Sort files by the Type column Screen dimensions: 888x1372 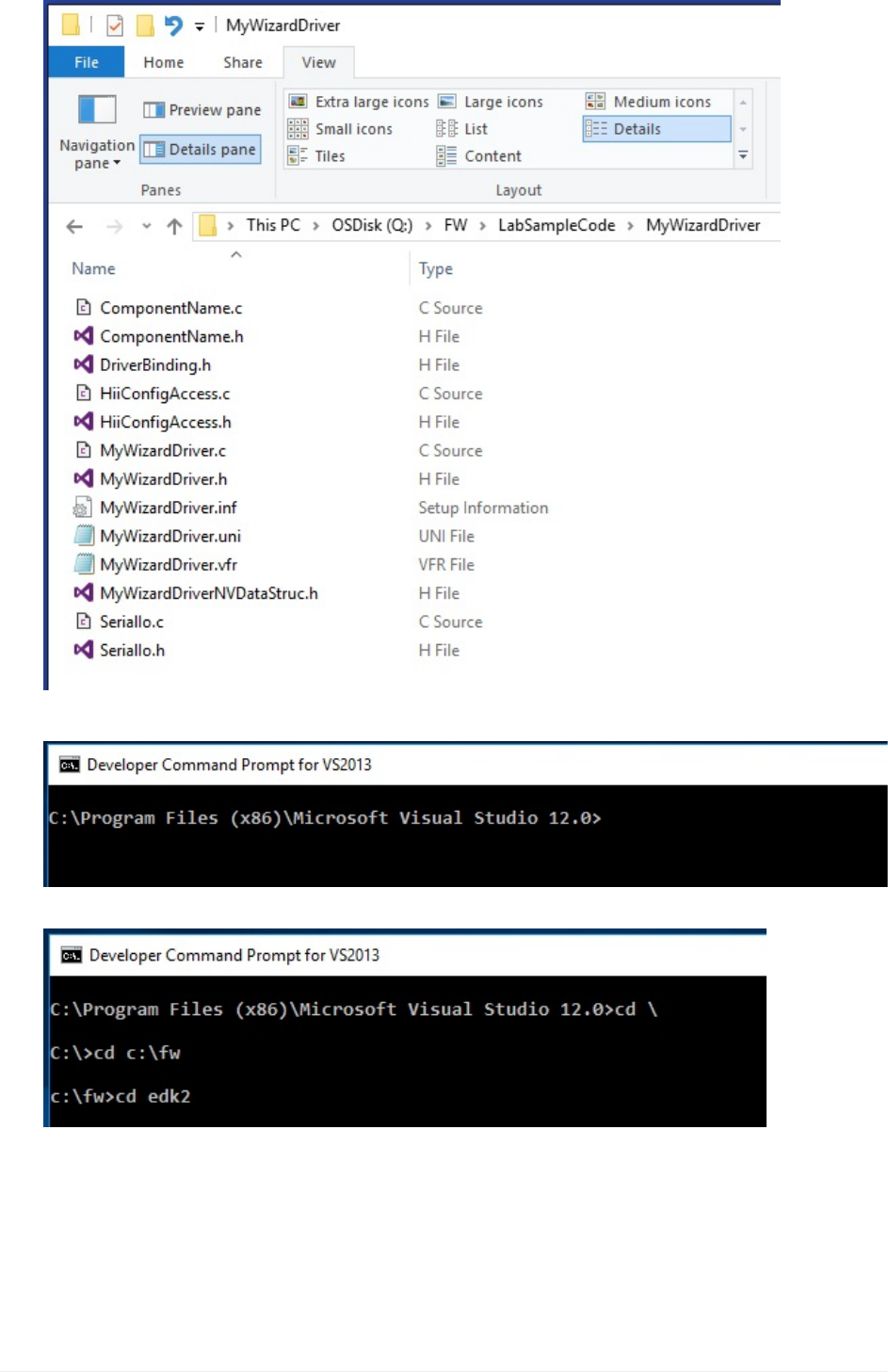click(436, 269)
